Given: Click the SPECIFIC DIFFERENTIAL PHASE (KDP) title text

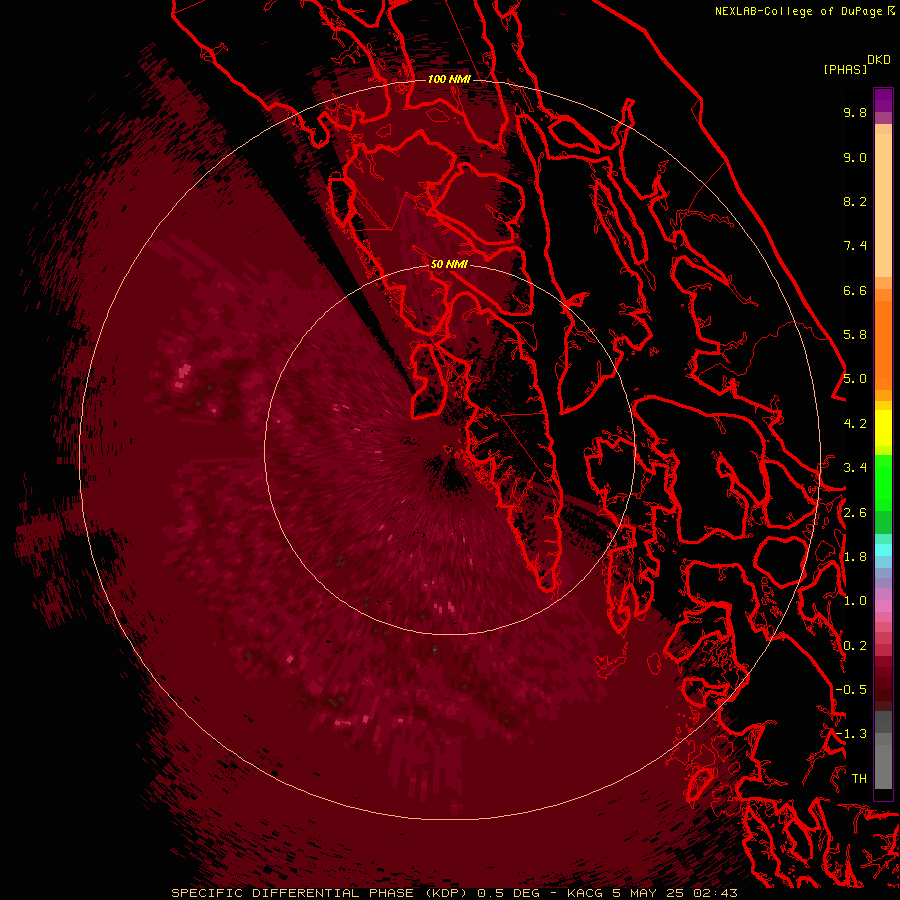Looking at the screenshot, I should tap(321, 893).
